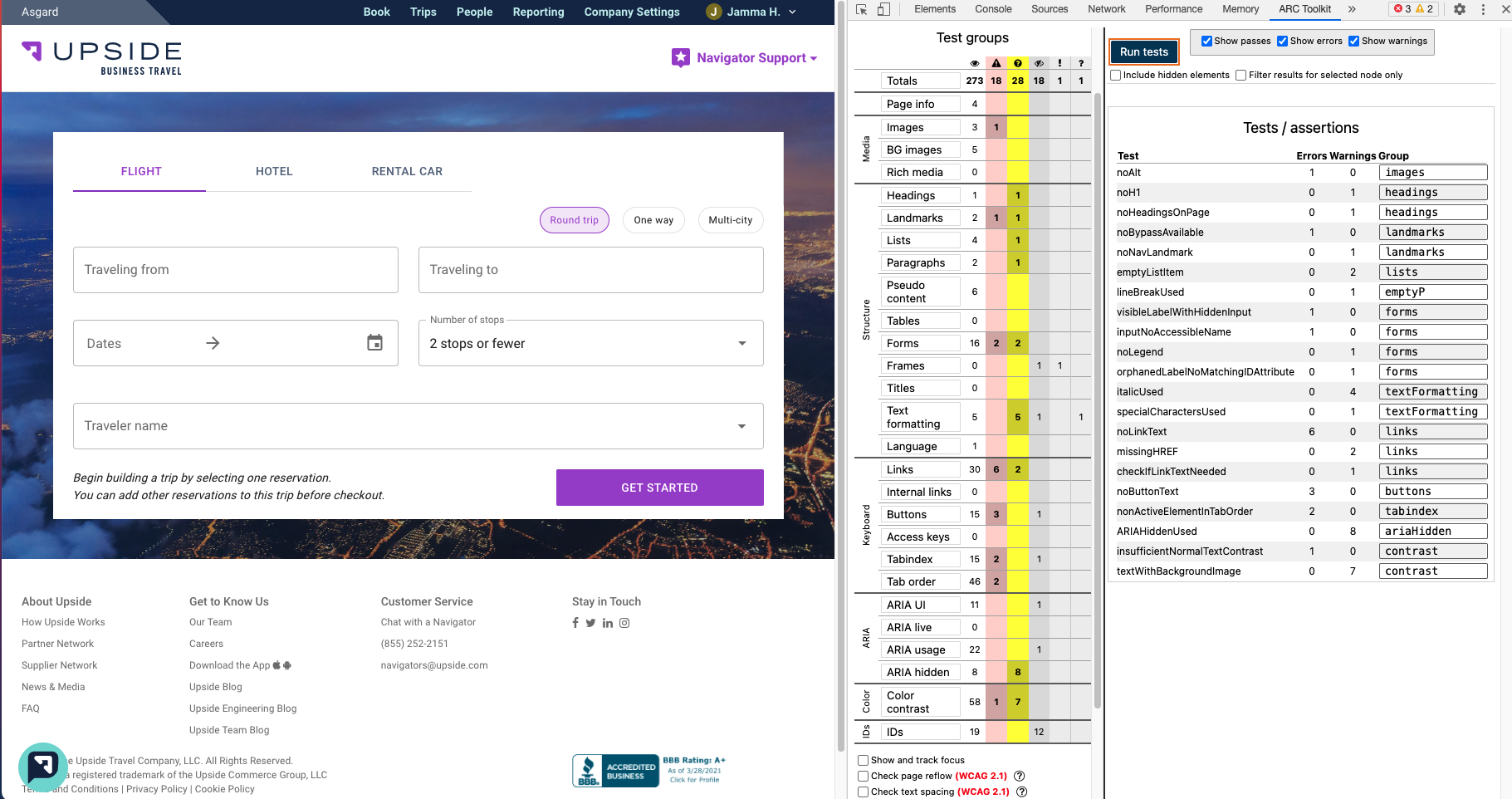Image resolution: width=1512 pixels, height=799 pixels.
Task: Open help for Check text spacing
Action: pos(1022,792)
